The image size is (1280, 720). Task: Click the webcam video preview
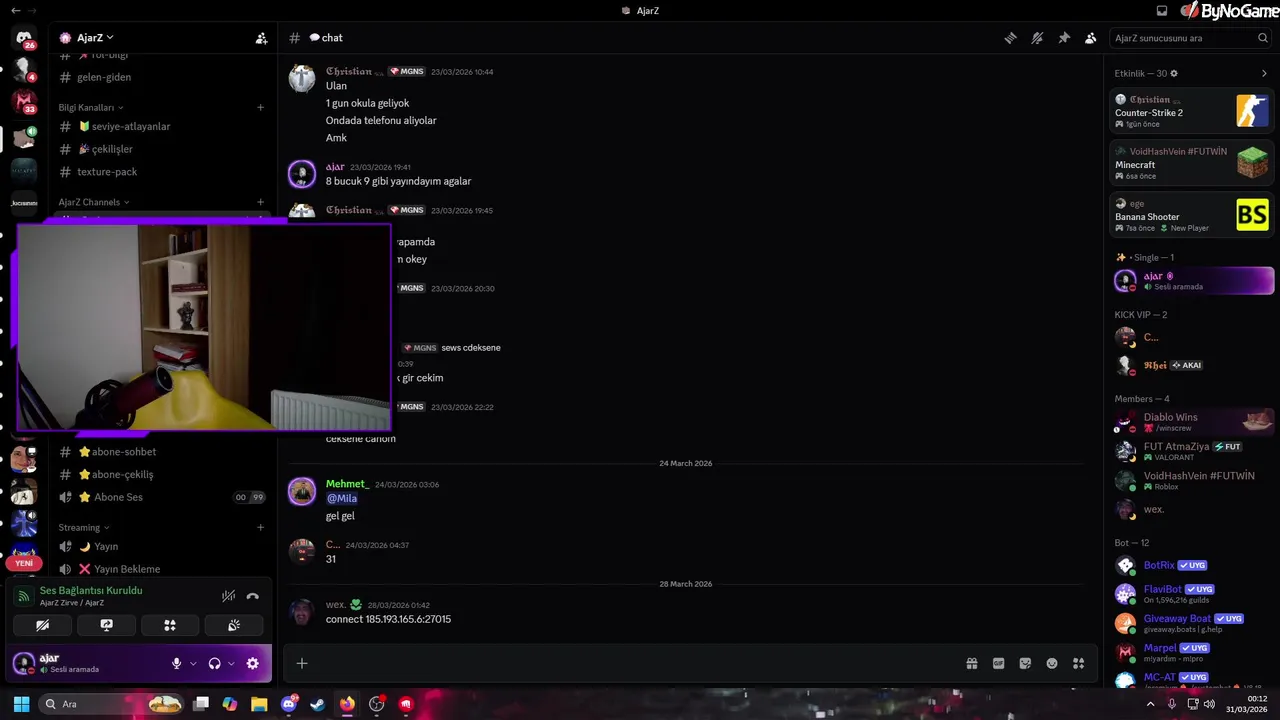pyautogui.click(x=204, y=327)
